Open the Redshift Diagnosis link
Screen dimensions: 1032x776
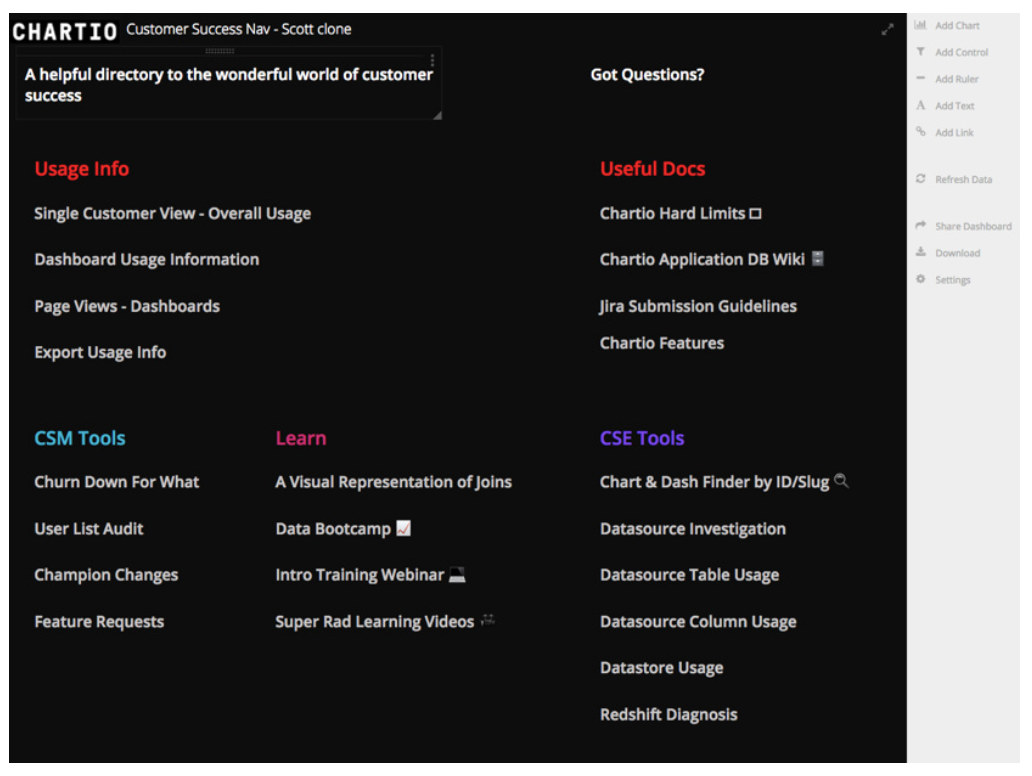pyautogui.click(x=668, y=714)
